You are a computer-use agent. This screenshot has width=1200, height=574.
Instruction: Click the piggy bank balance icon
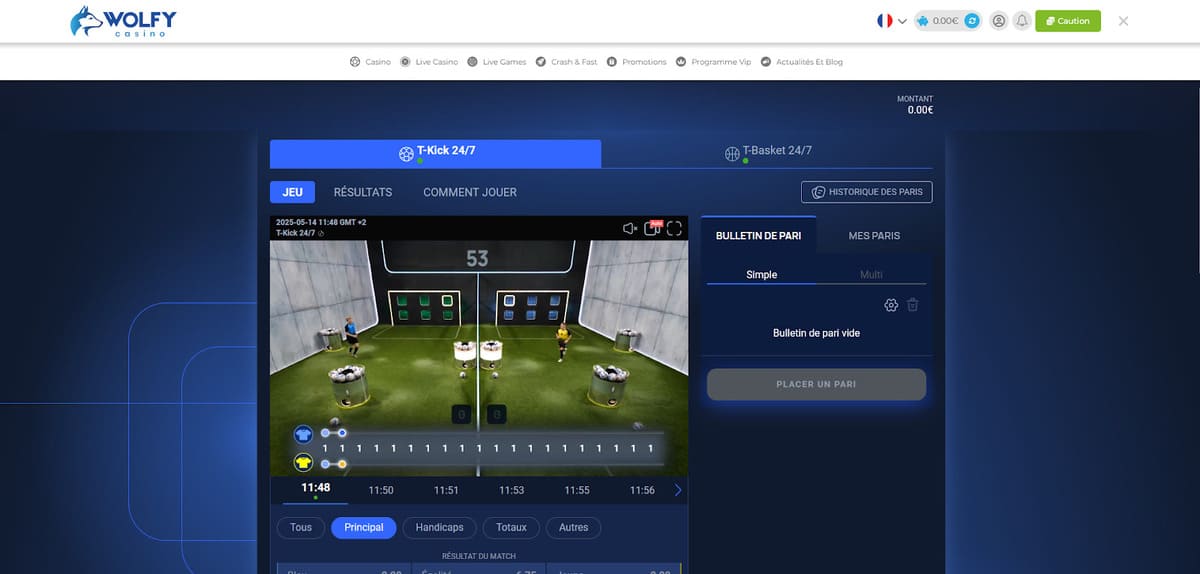pos(922,20)
